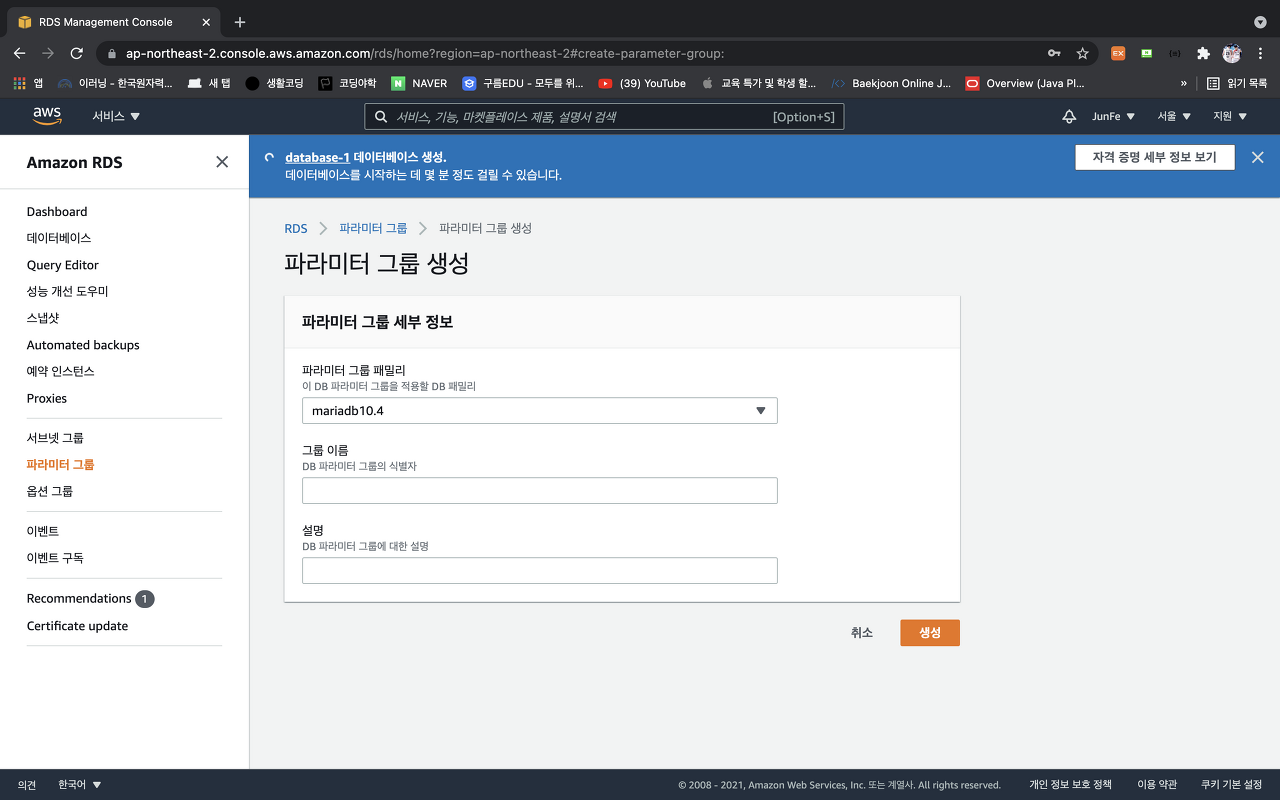The height and width of the screenshot is (800, 1280).
Task: Expand the 서비스 services dropdown
Action: coord(117,116)
